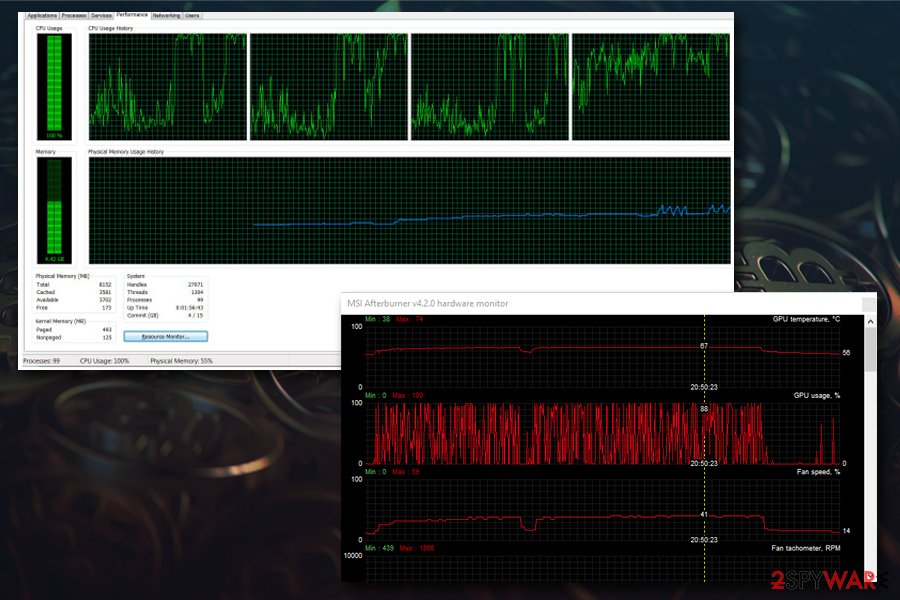Click the Paged kernel memory row
Viewport: 900px width, 600px height.
(x=73, y=330)
